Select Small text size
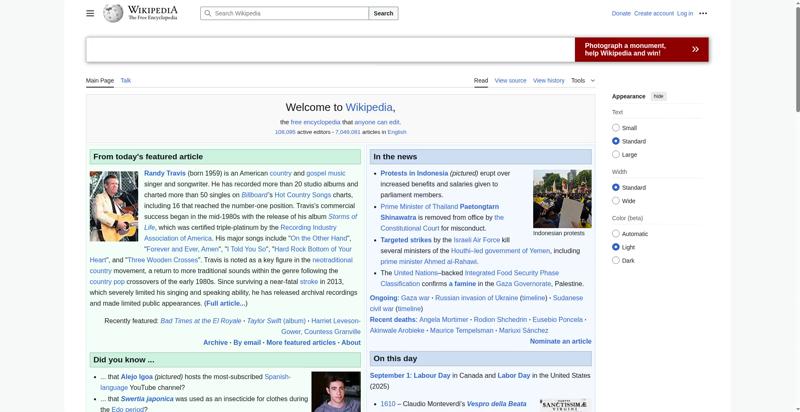This screenshot has width=800, height=412. (616, 127)
